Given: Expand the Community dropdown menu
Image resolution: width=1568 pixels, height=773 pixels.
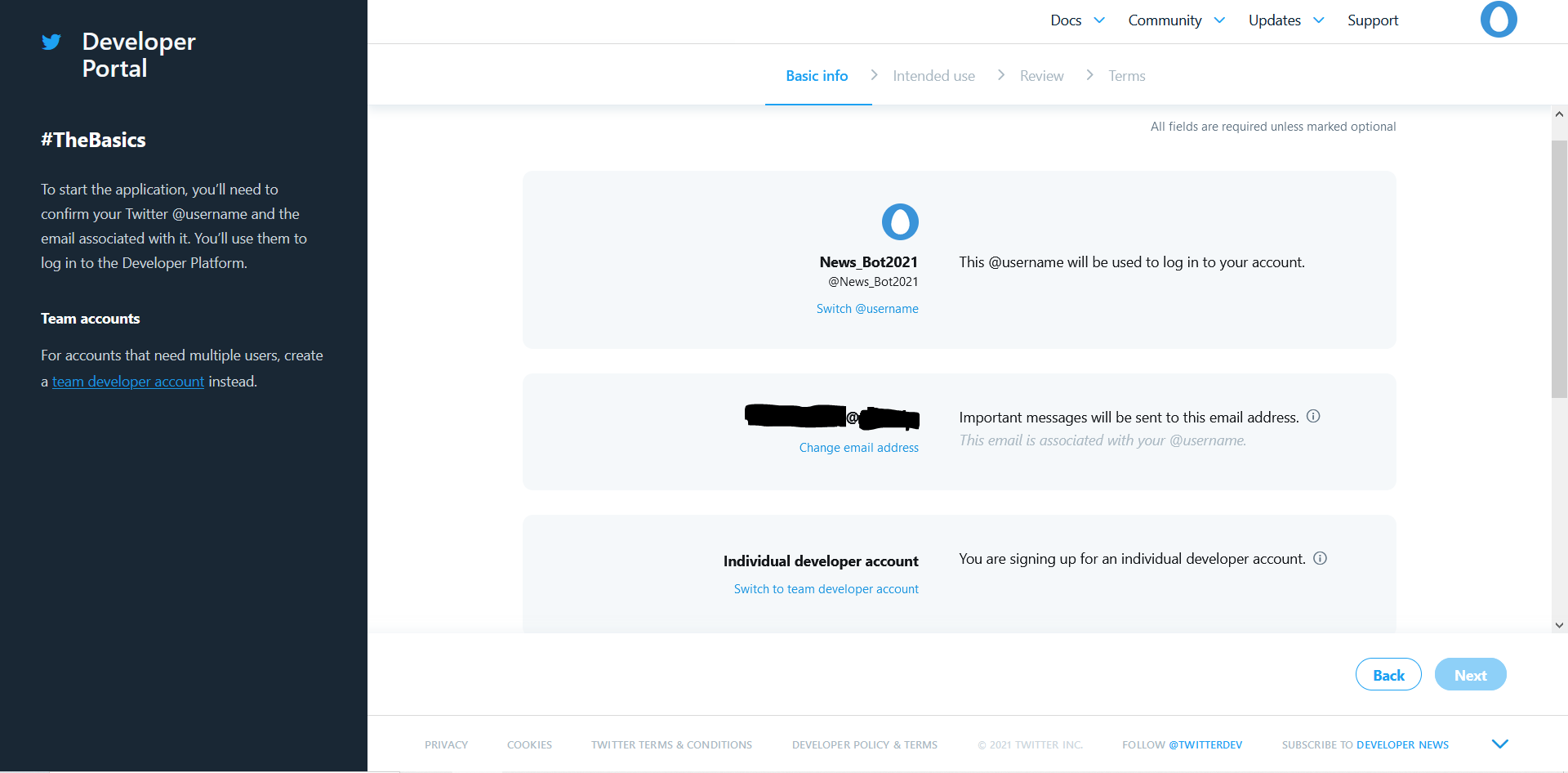Looking at the screenshot, I should (x=1176, y=20).
